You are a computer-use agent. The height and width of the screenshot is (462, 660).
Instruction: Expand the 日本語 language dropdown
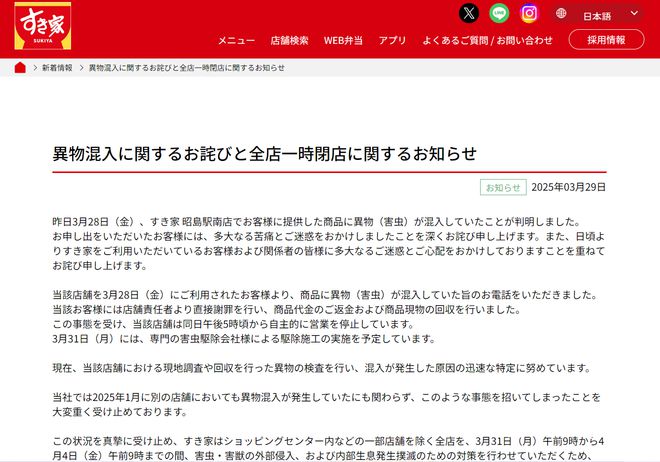598,14
